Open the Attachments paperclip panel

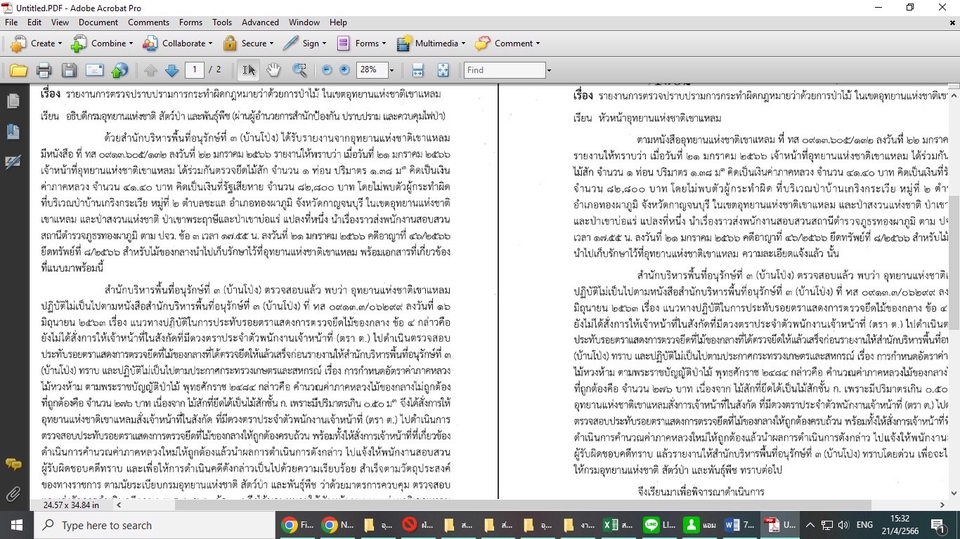13,494
